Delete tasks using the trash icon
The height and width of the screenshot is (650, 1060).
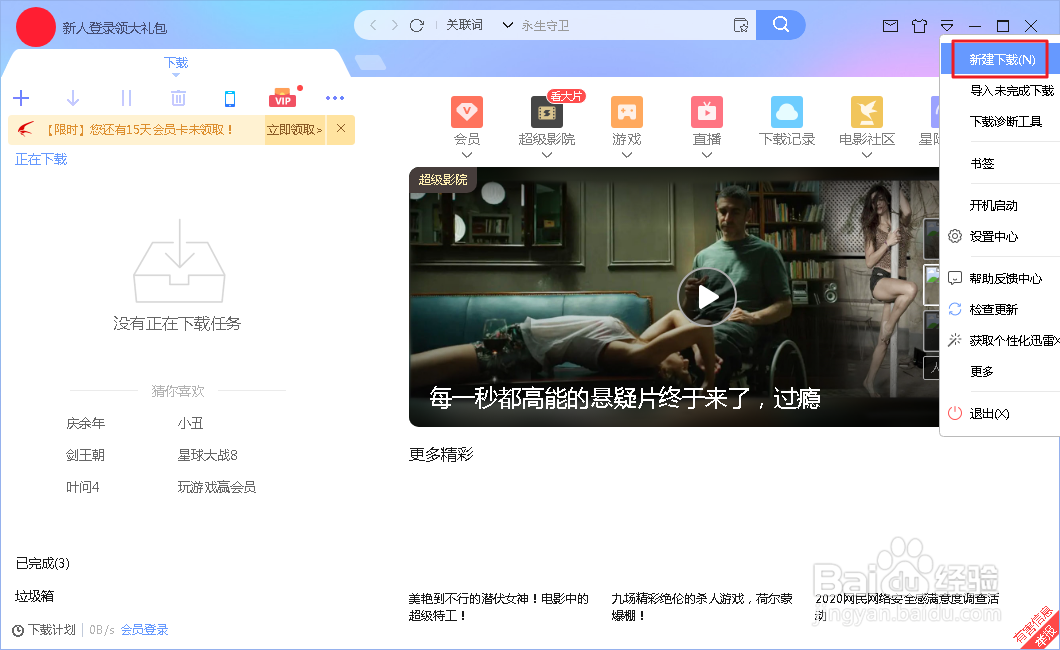tap(178, 98)
